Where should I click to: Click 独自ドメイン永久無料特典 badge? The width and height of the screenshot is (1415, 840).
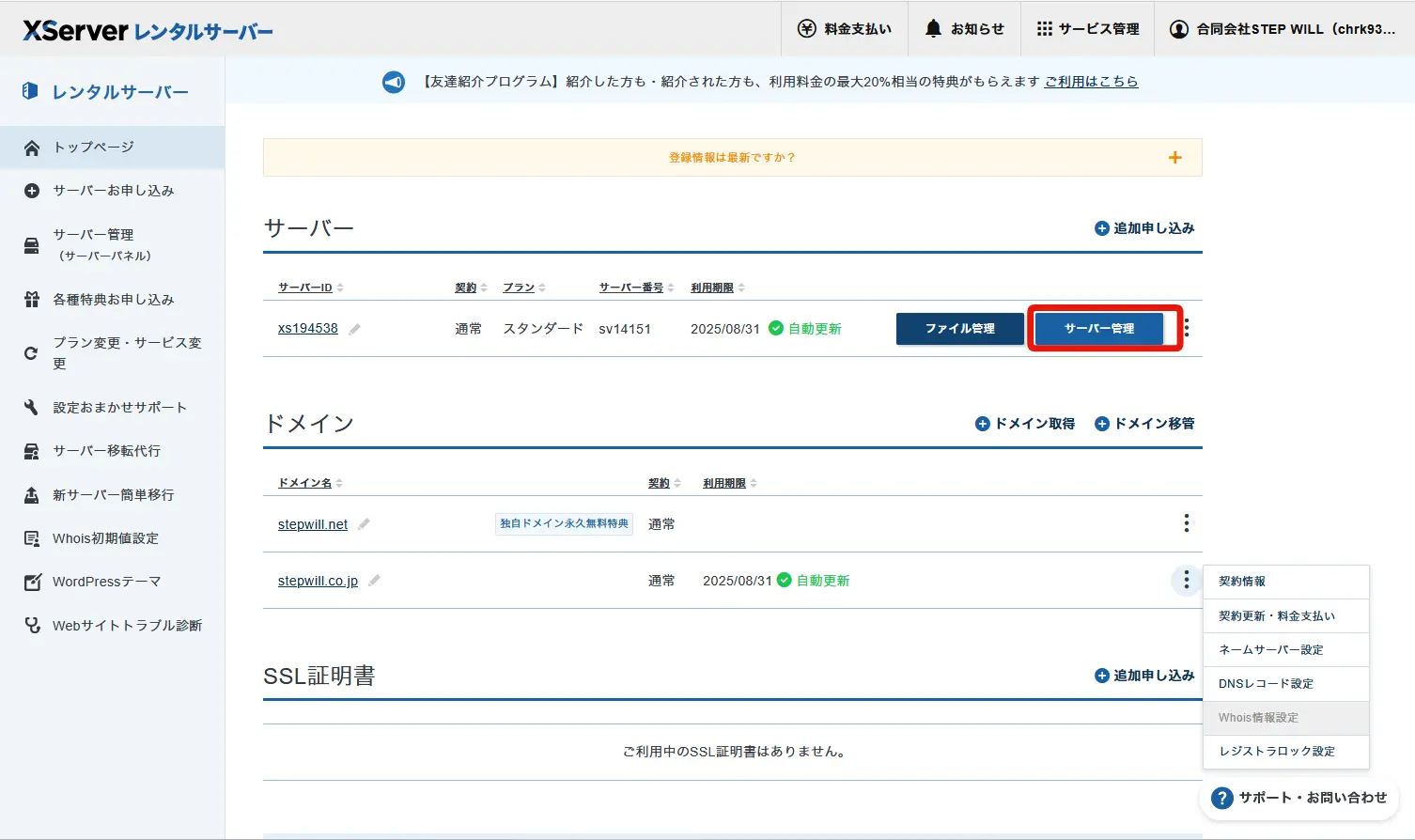coord(564,523)
